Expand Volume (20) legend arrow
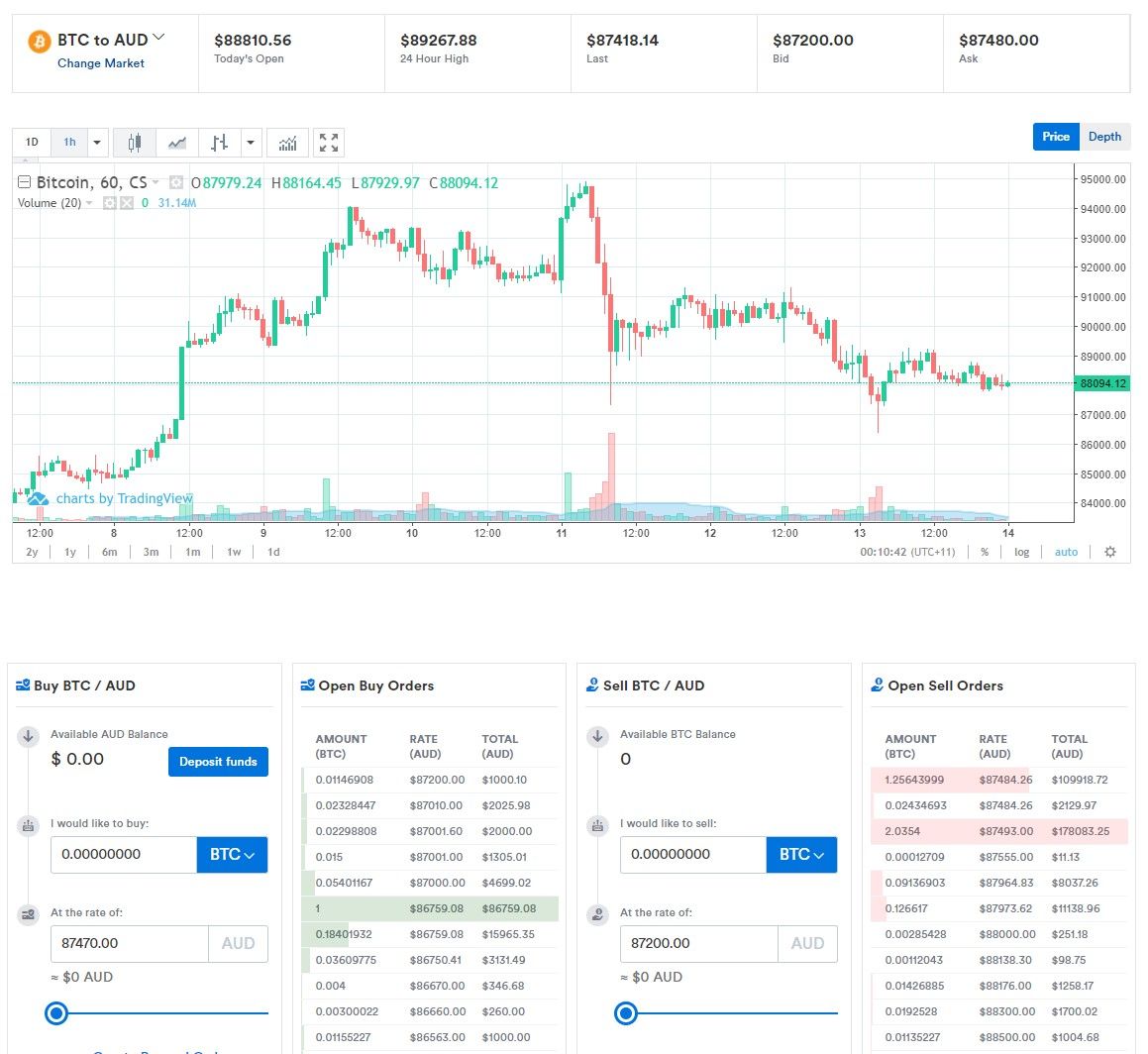Screen dimensions: 1148x1054 (x=89, y=203)
